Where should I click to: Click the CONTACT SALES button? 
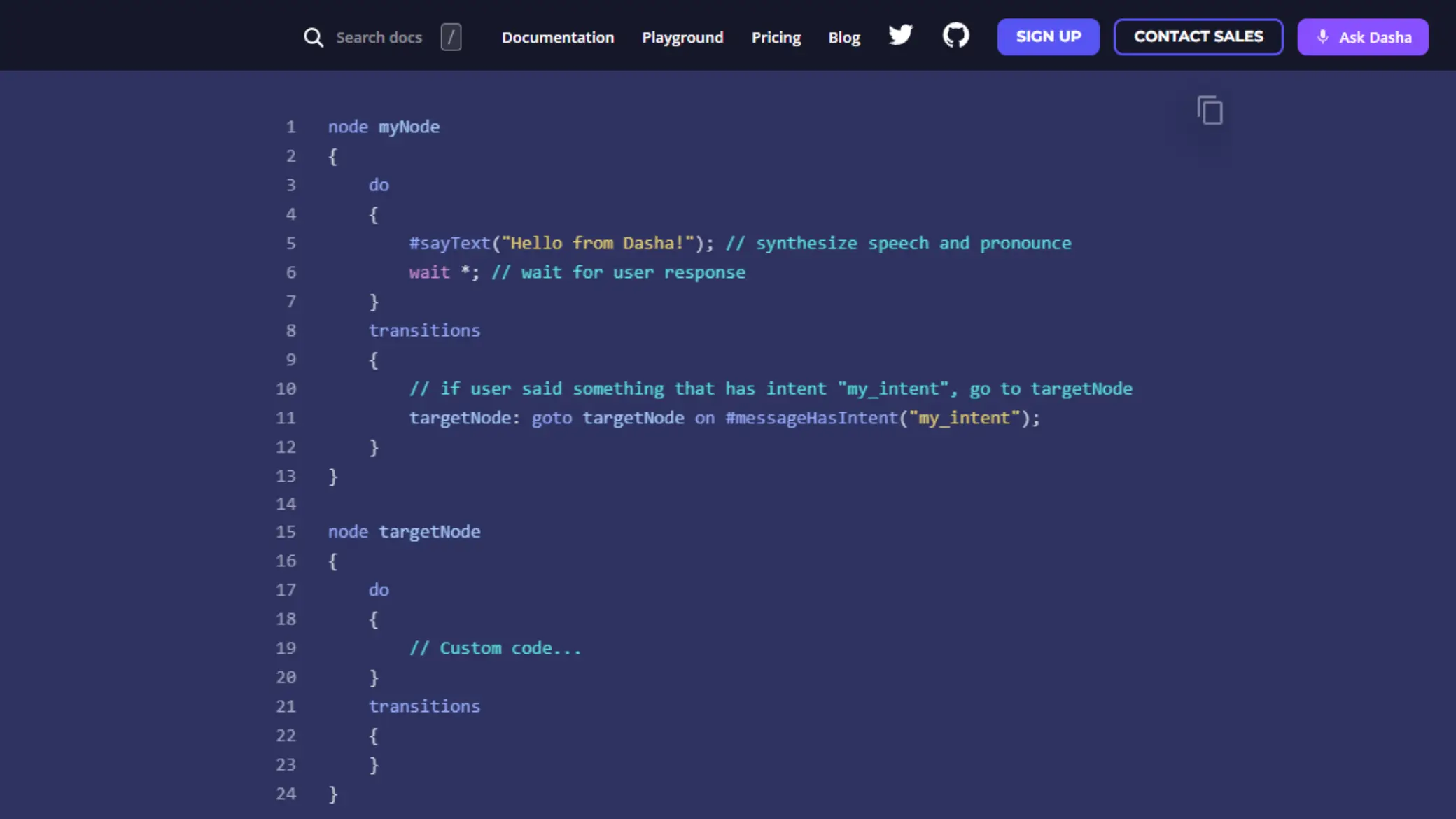(1198, 36)
